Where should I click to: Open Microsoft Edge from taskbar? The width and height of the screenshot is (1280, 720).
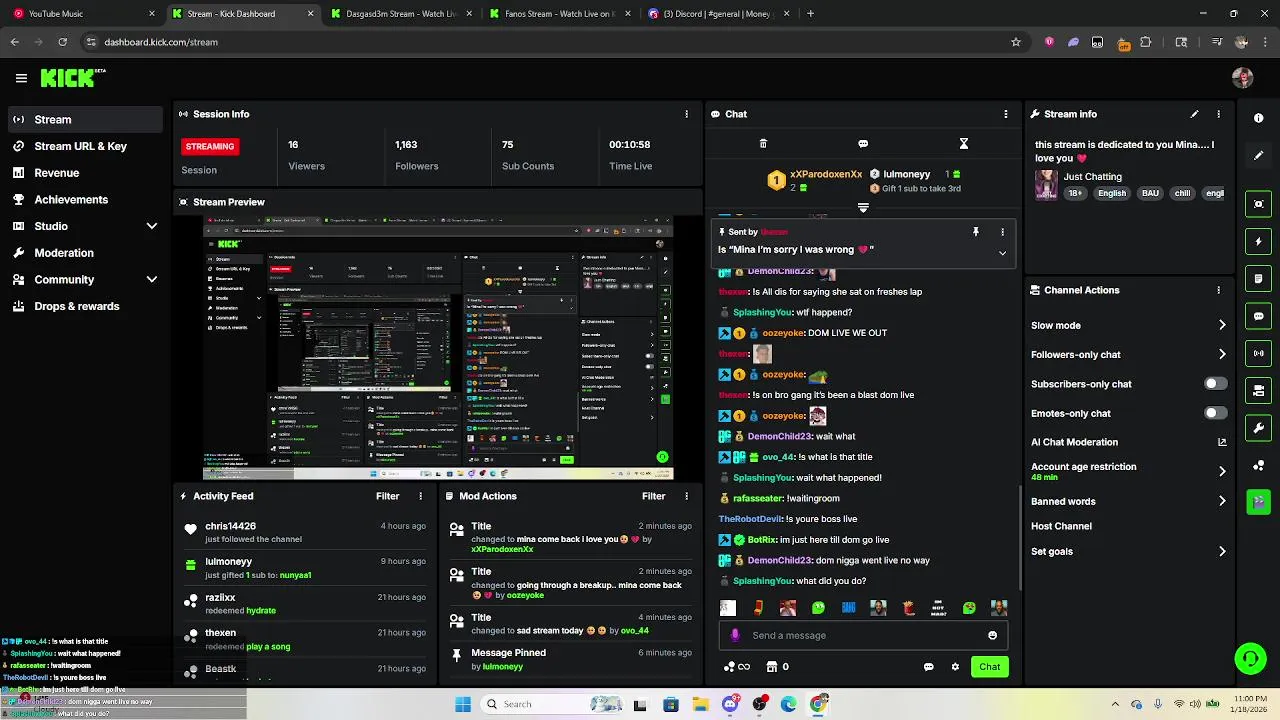coord(789,704)
